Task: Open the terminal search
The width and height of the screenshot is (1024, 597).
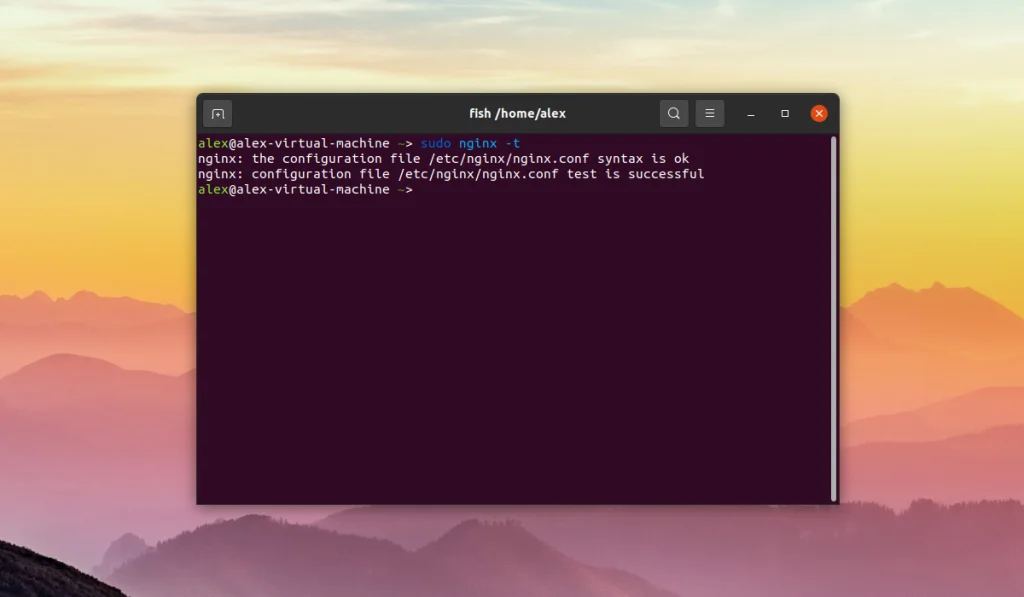Action: pyautogui.click(x=674, y=114)
